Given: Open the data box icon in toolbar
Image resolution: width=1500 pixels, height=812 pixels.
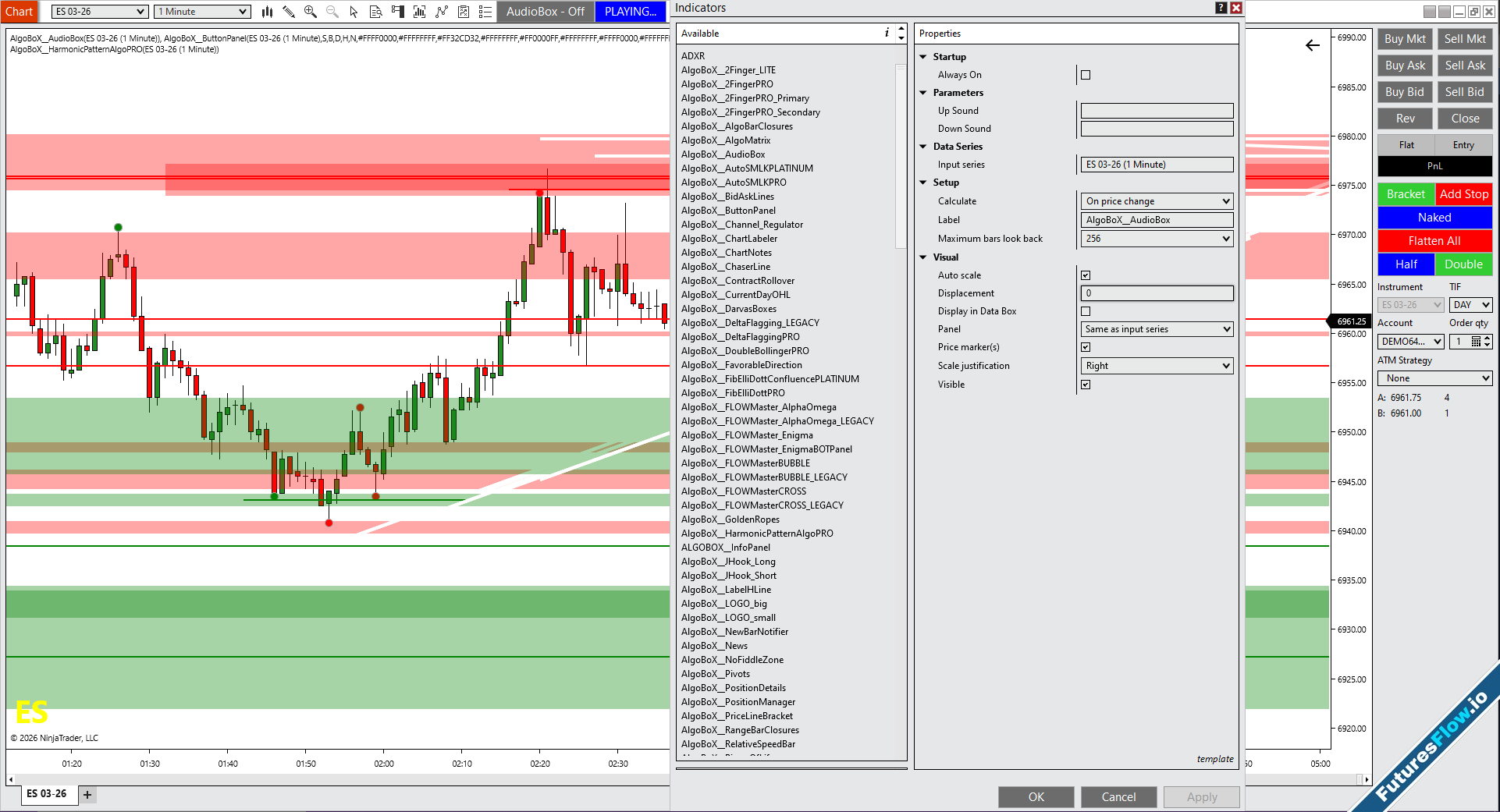Looking at the screenshot, I should [x=375, y=12].
